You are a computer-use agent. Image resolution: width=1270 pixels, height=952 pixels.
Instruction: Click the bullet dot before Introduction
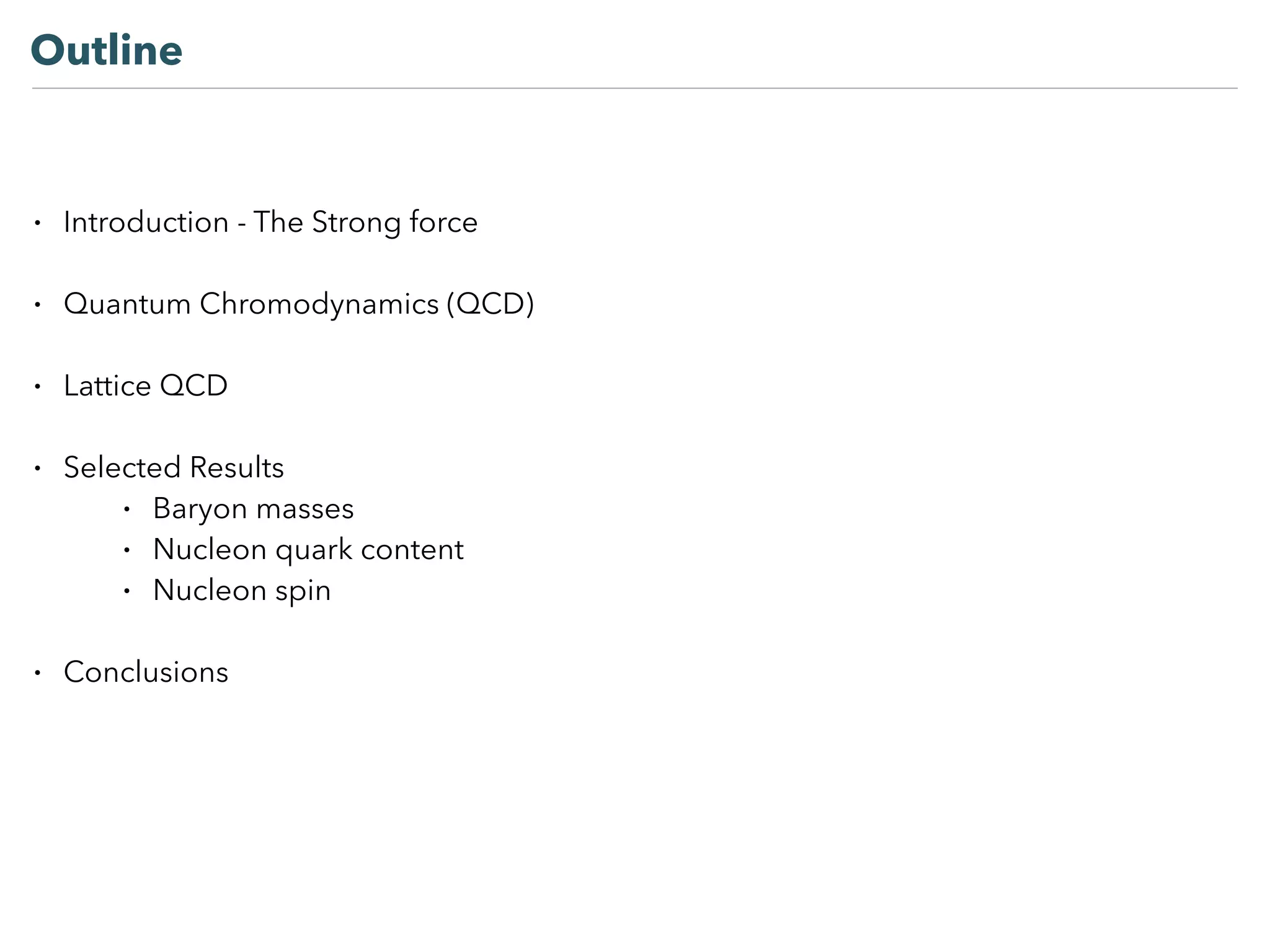(38, 223)
